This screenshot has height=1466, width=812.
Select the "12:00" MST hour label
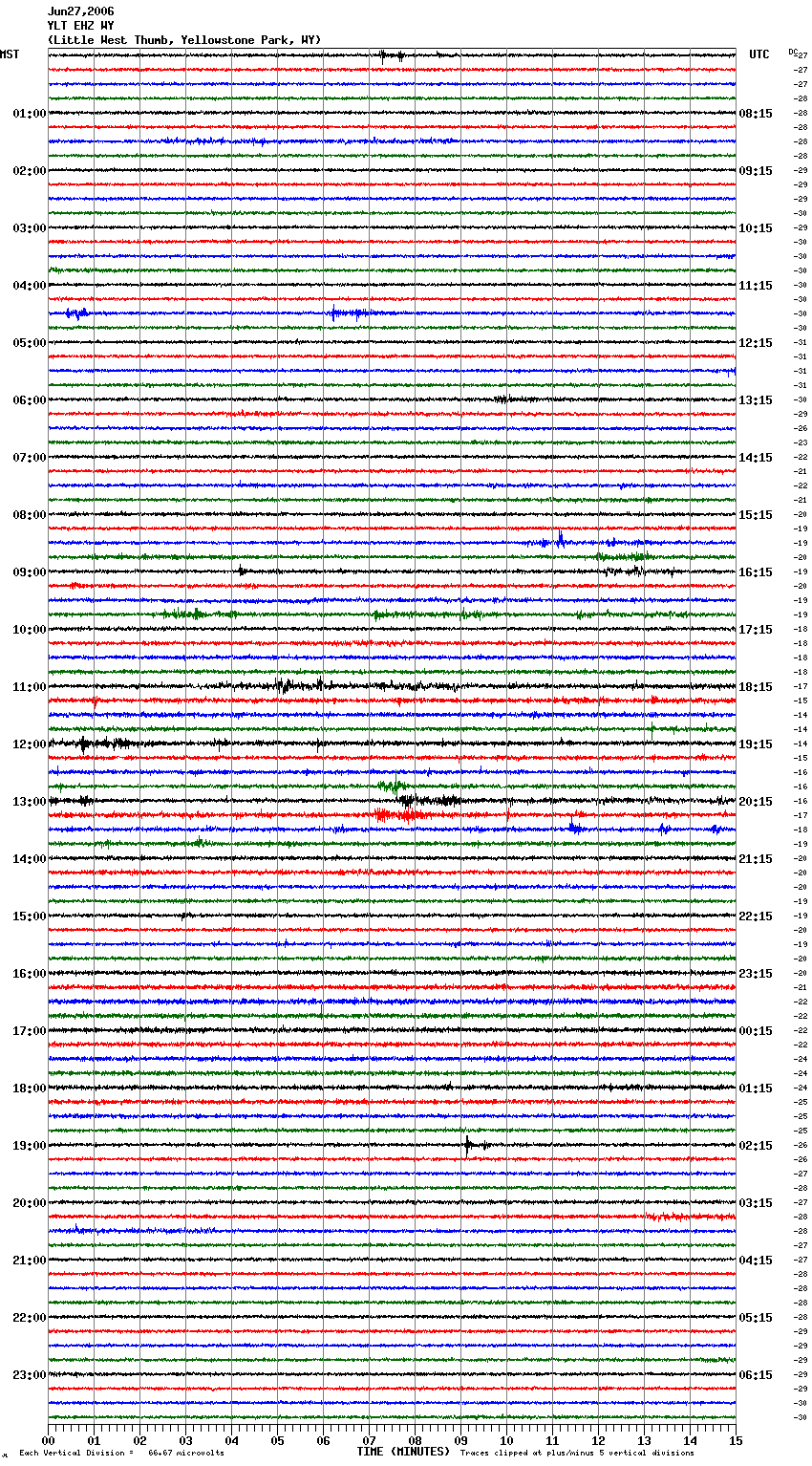pos(30,744)
